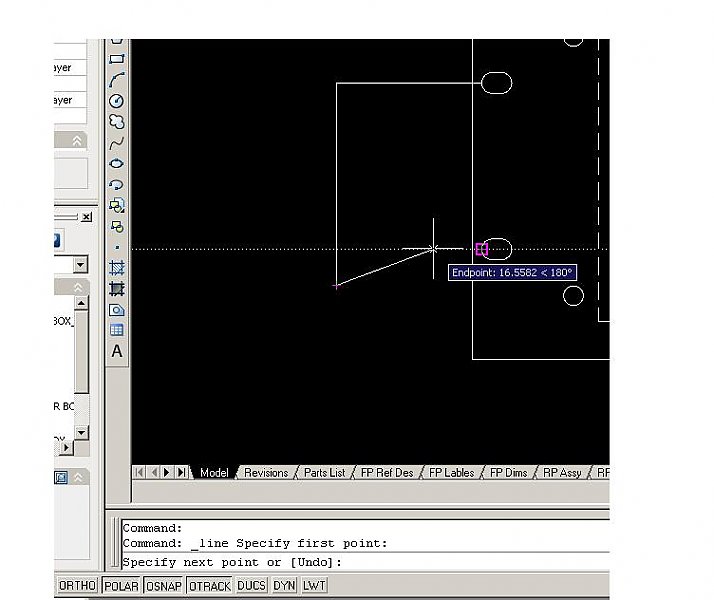Select the Gradient fill tool
Viewport: 714px width, 600px height.
(x=117, y=289)
